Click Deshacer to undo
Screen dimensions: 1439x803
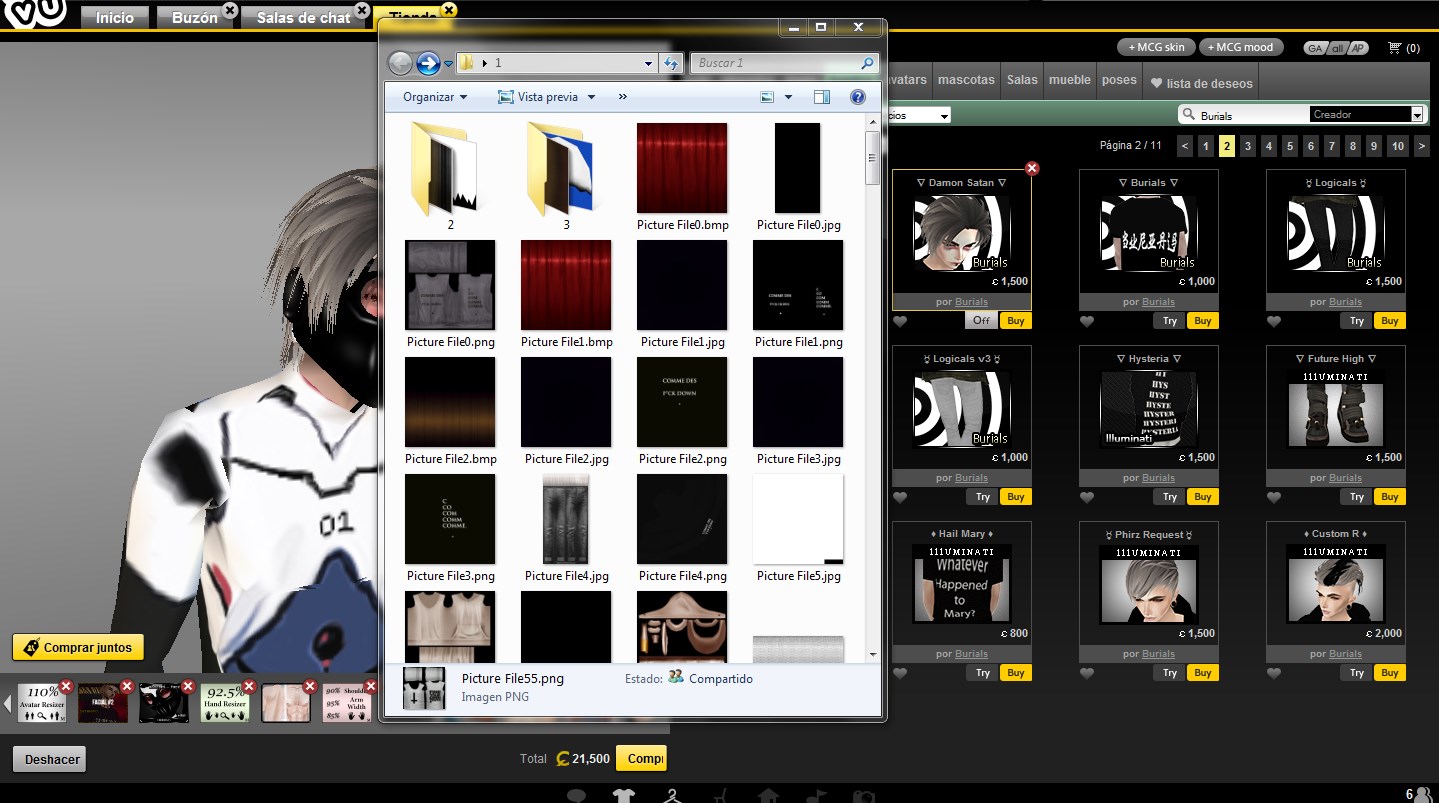point(49,758)
